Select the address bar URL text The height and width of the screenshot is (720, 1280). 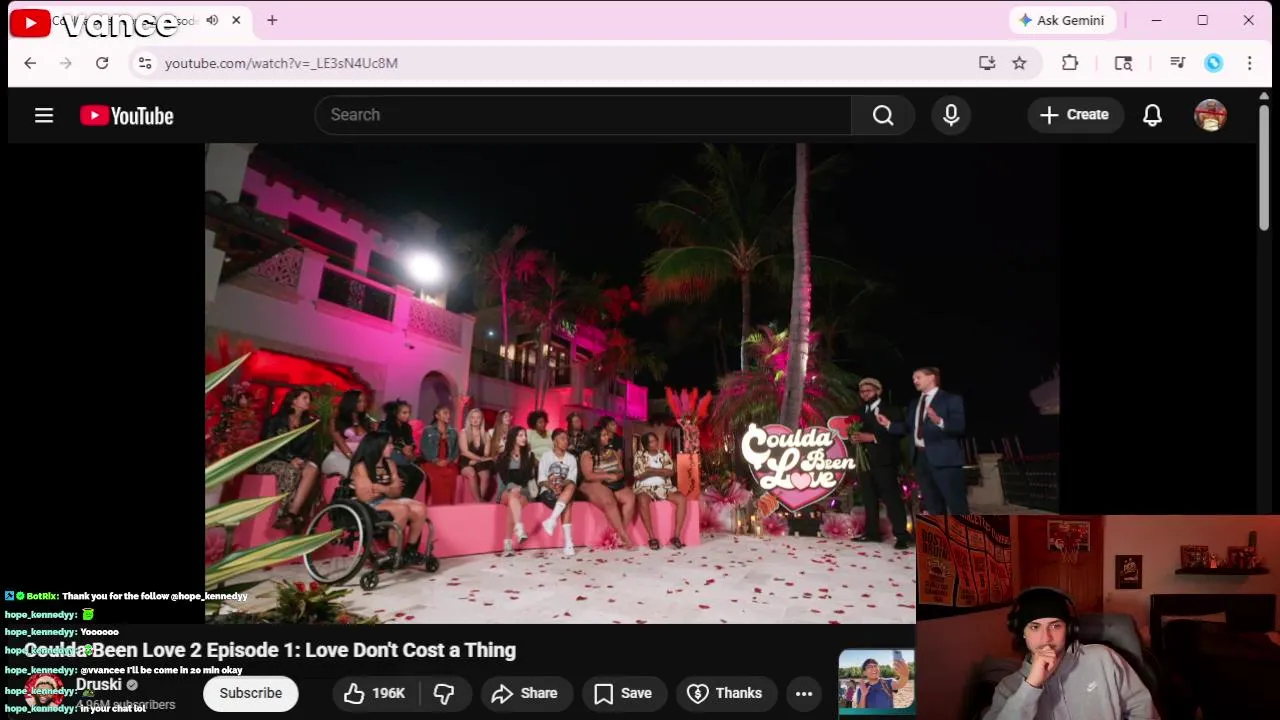pos(281,63)
